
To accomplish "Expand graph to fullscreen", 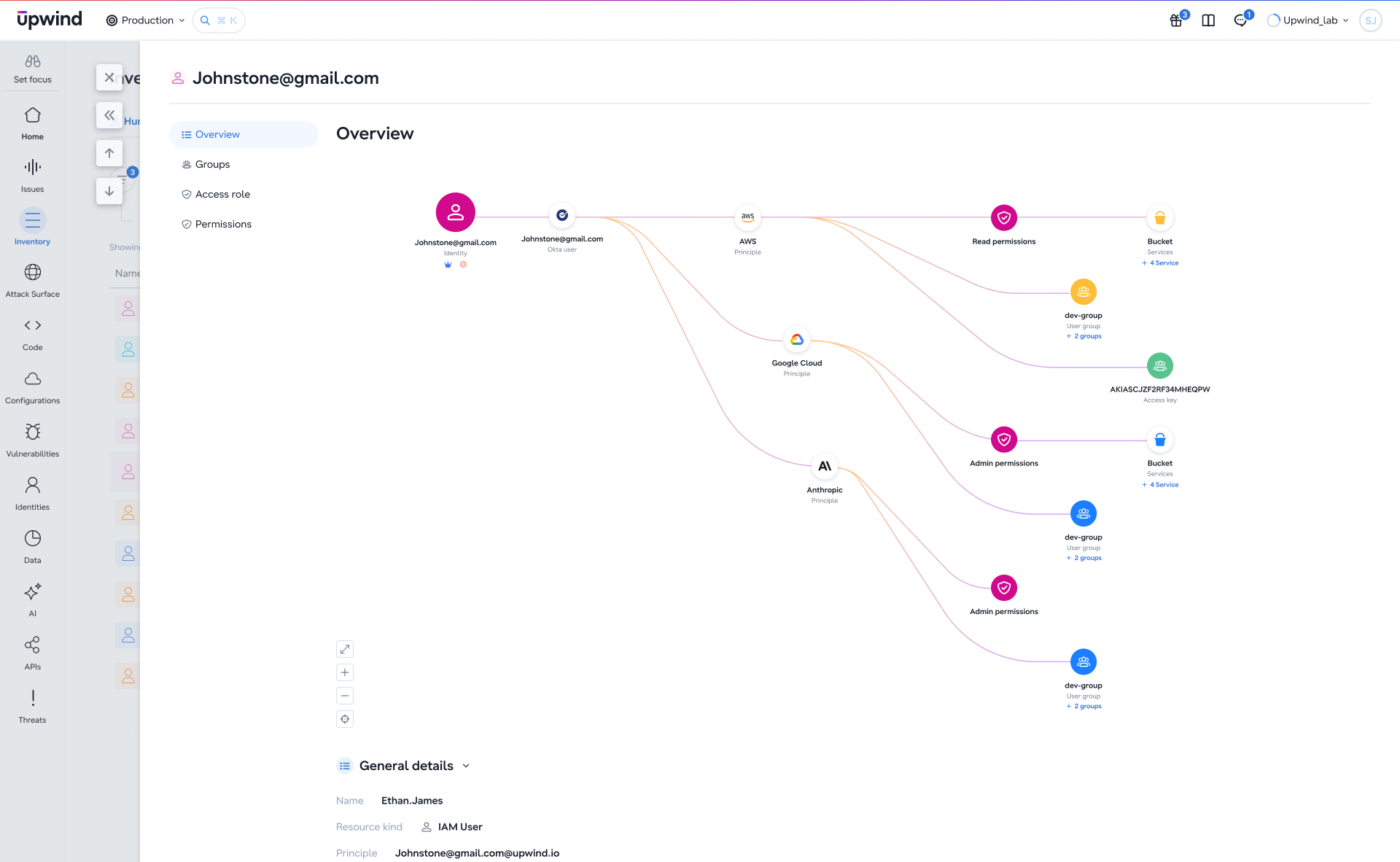I will tap(345, 649).
